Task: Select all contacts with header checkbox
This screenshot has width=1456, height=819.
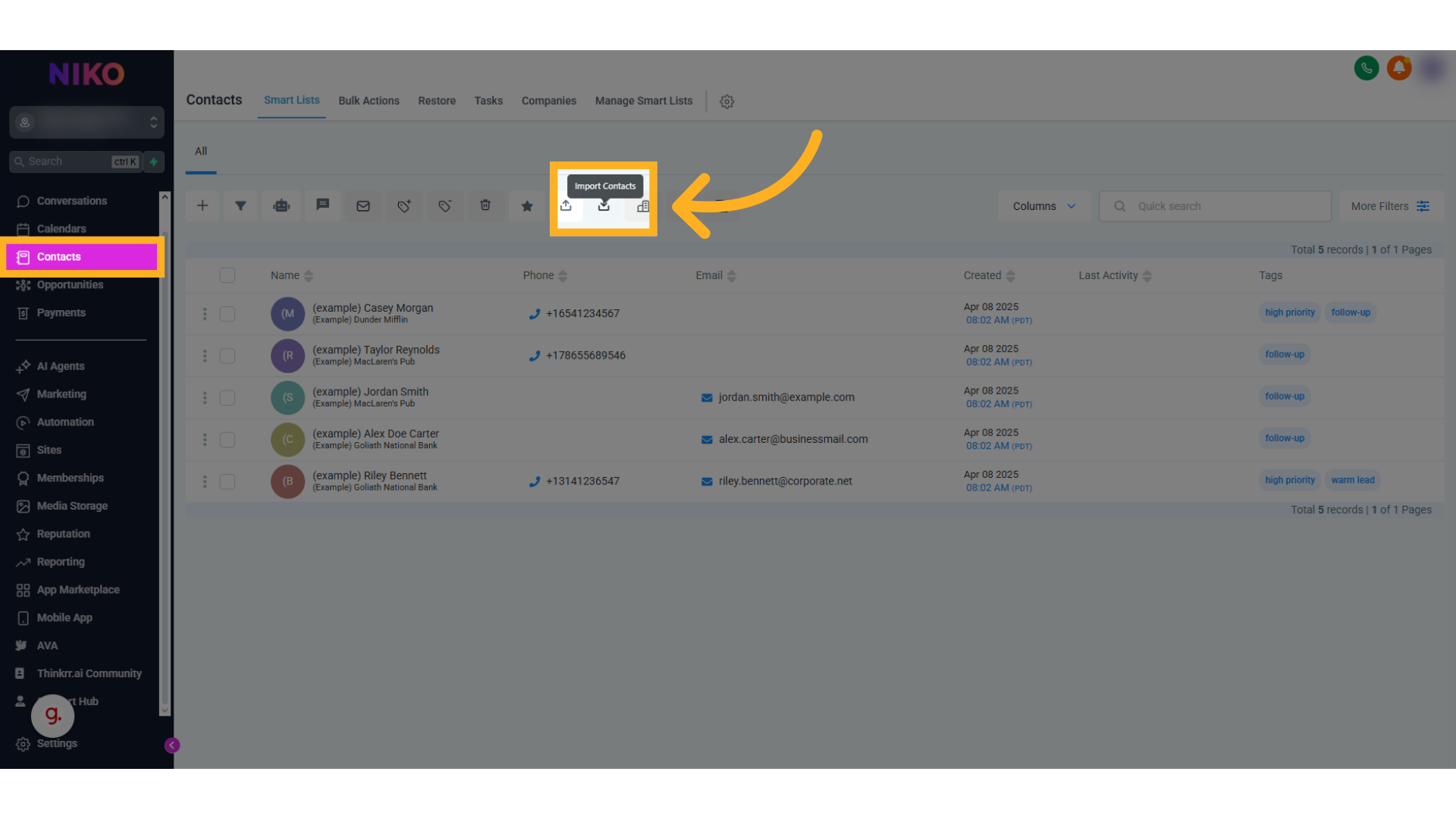Action: [227, 275]
